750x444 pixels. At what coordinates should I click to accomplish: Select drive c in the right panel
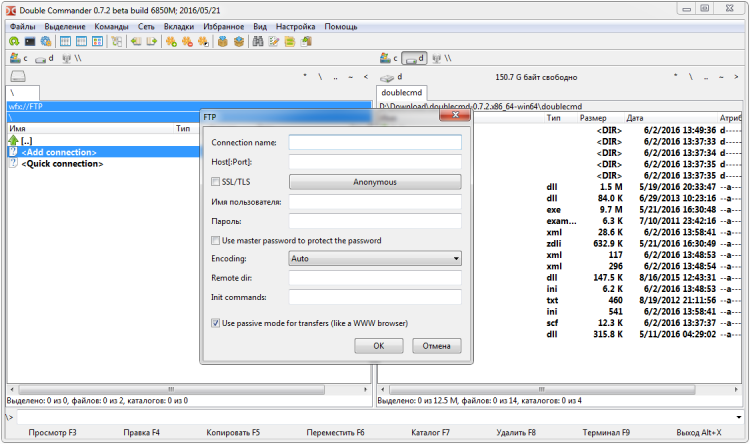coord(388,58)
